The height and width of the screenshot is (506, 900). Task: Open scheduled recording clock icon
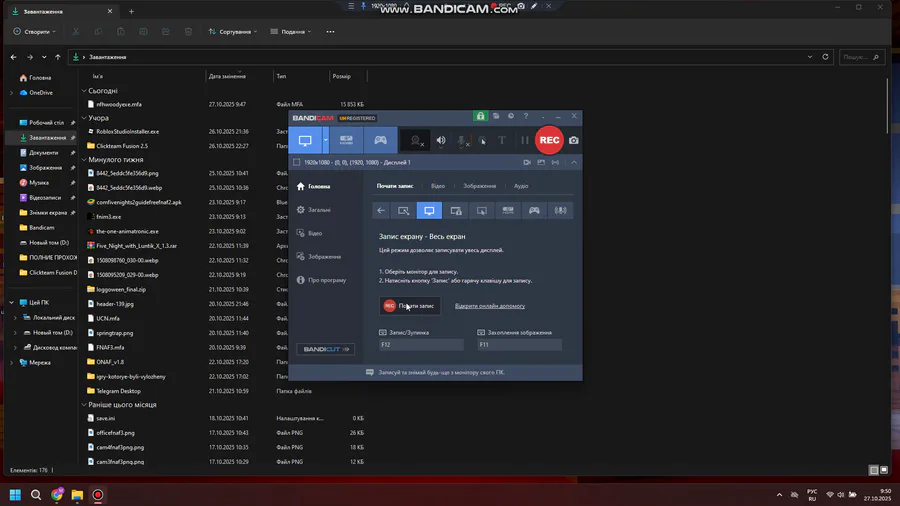(511, 116)
